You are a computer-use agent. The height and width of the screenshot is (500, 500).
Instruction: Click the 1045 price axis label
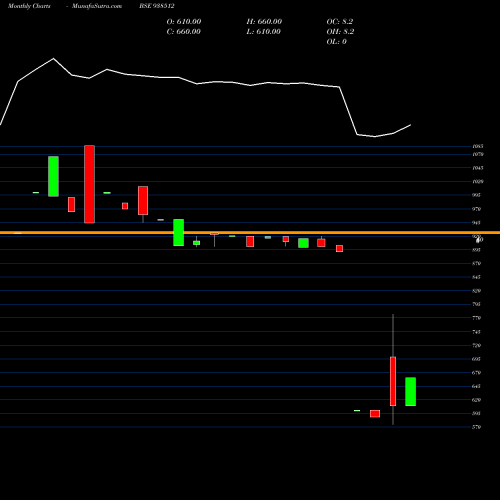click(478, 168)
